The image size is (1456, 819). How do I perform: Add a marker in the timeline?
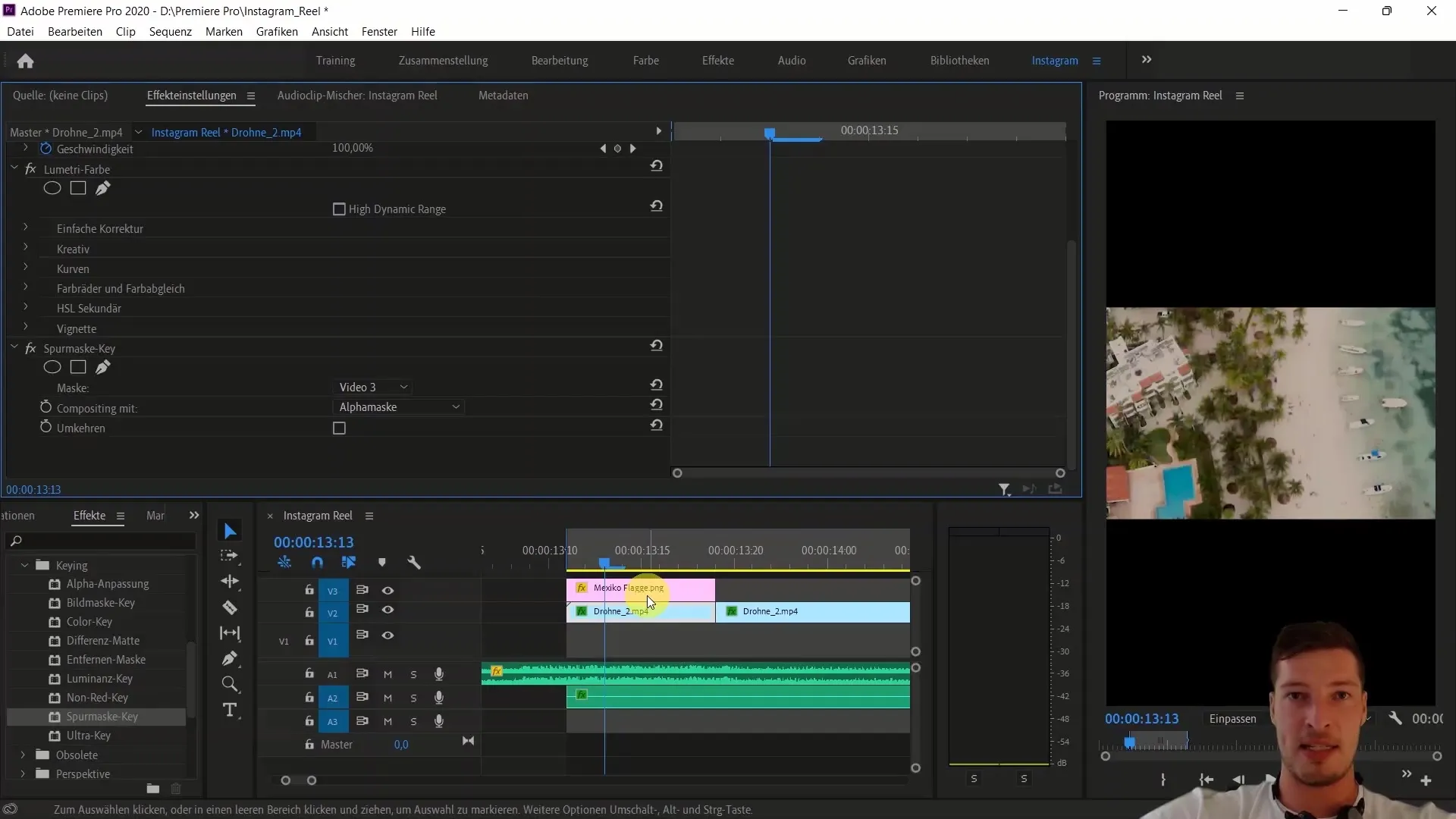tap(382, 563)
